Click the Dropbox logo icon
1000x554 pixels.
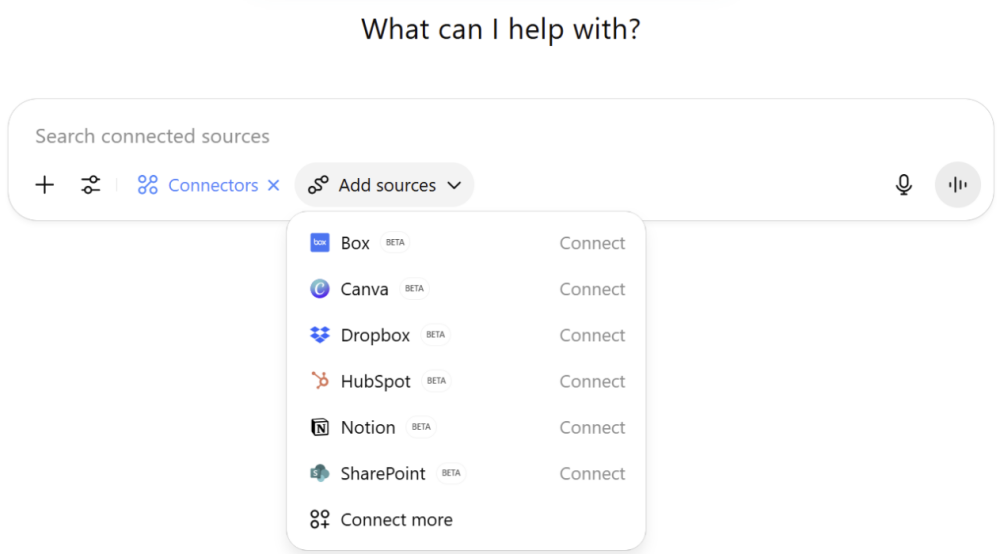coord(320,335)
